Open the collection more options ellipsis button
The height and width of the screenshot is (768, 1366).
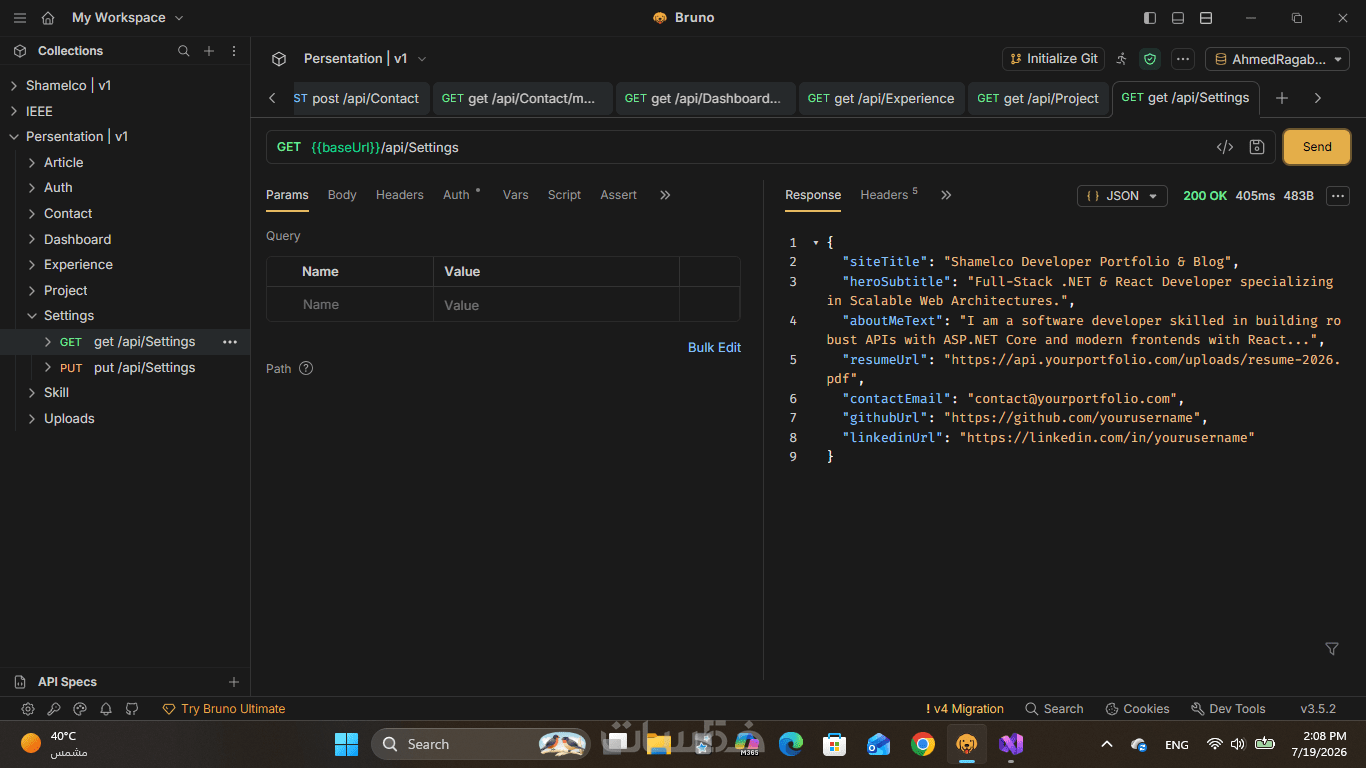(x=1183, y=59)
